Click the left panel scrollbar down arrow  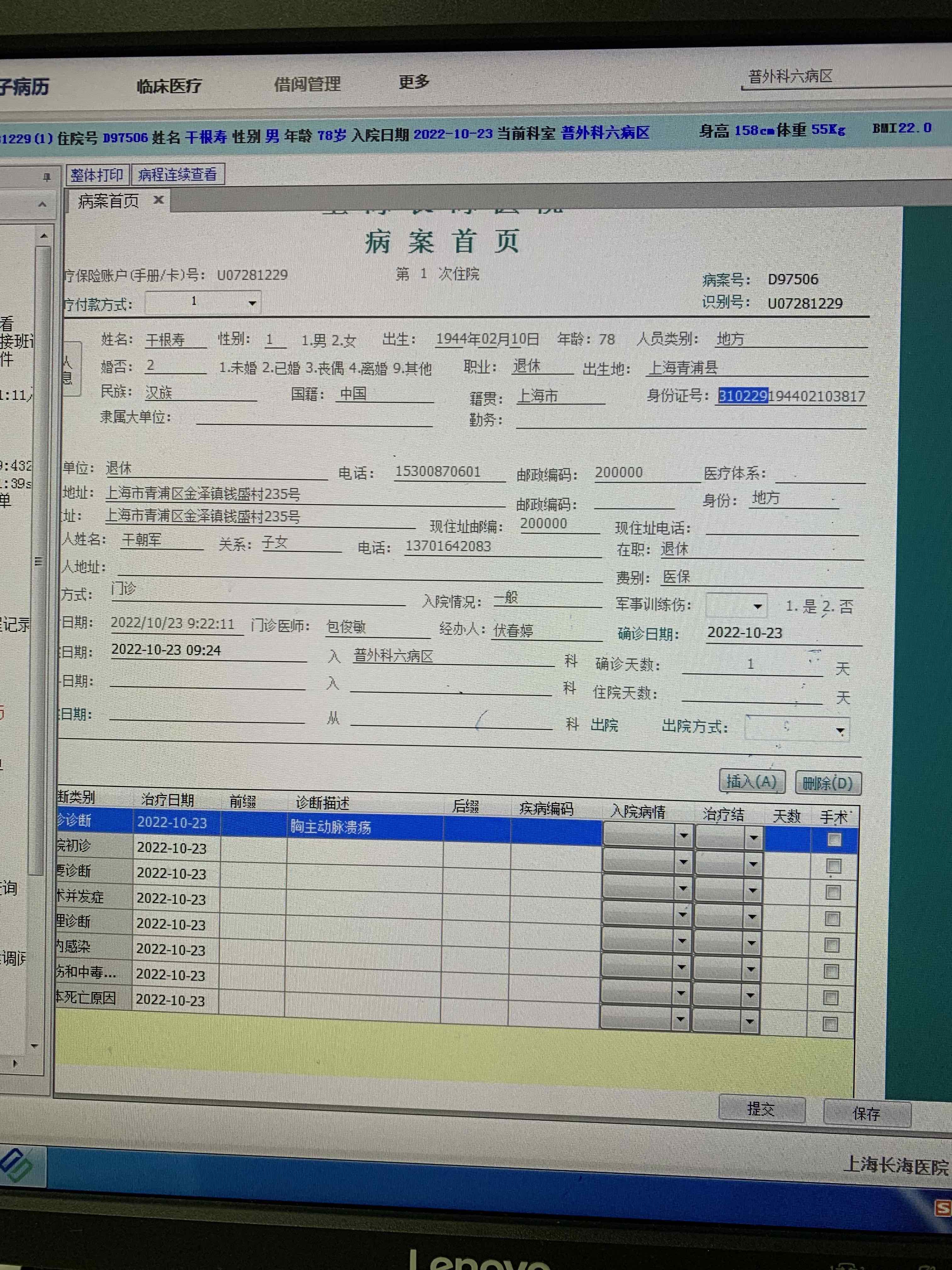click(34, 1045)
